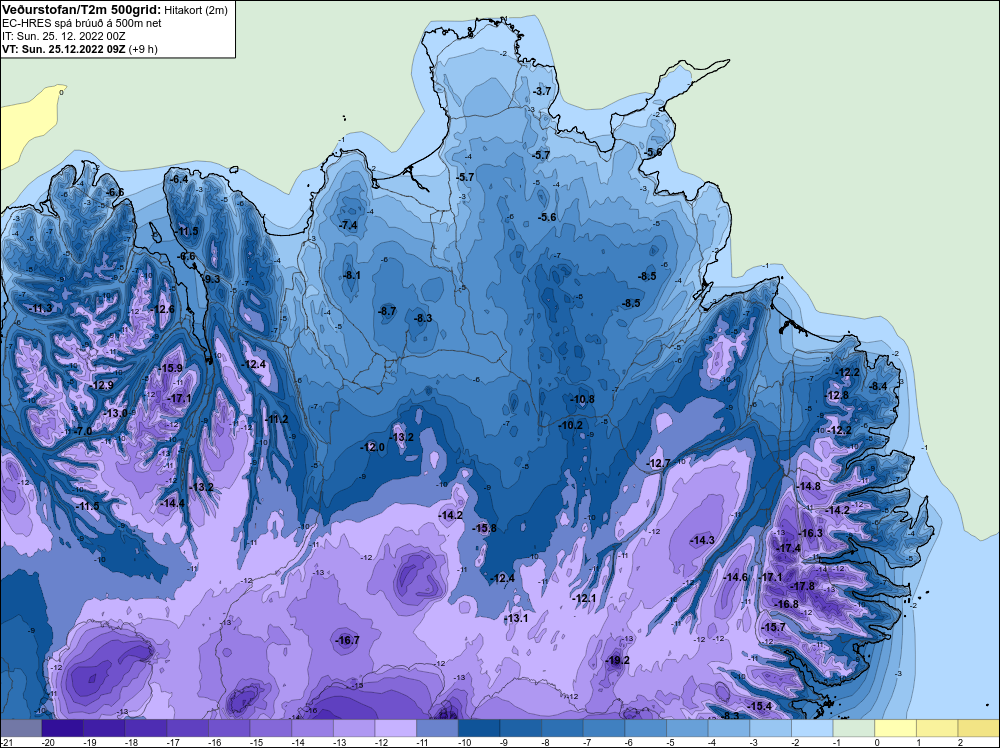Click the -10.8 temperature label
This screenshot has height=748, width=1000.
582,399
